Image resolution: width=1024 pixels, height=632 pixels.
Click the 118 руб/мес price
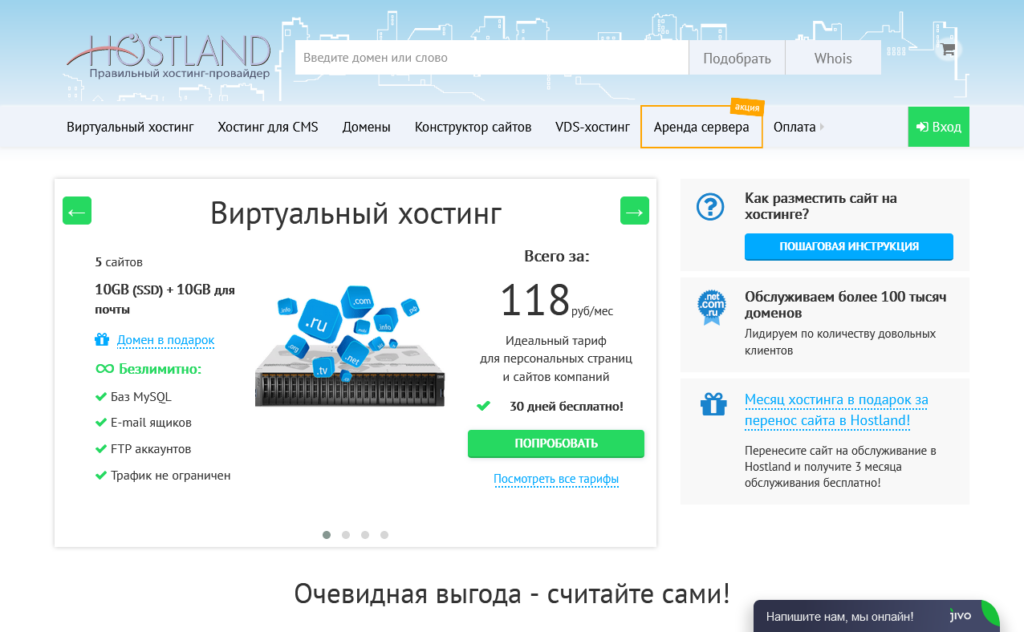coord(556,300)
